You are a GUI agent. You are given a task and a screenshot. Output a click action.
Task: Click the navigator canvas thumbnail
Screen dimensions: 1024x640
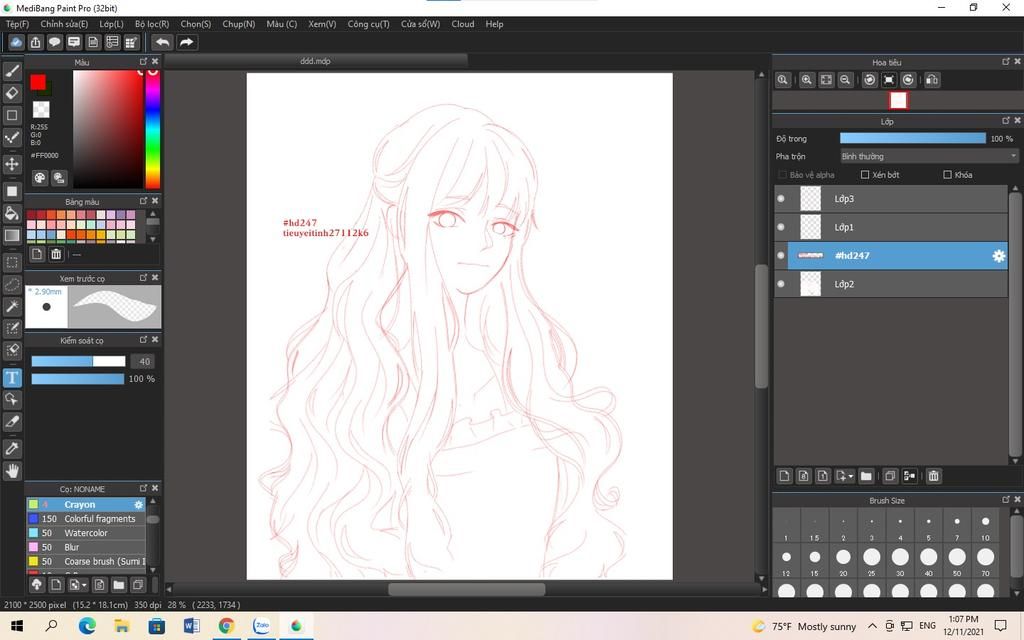(x=898, y=100)
